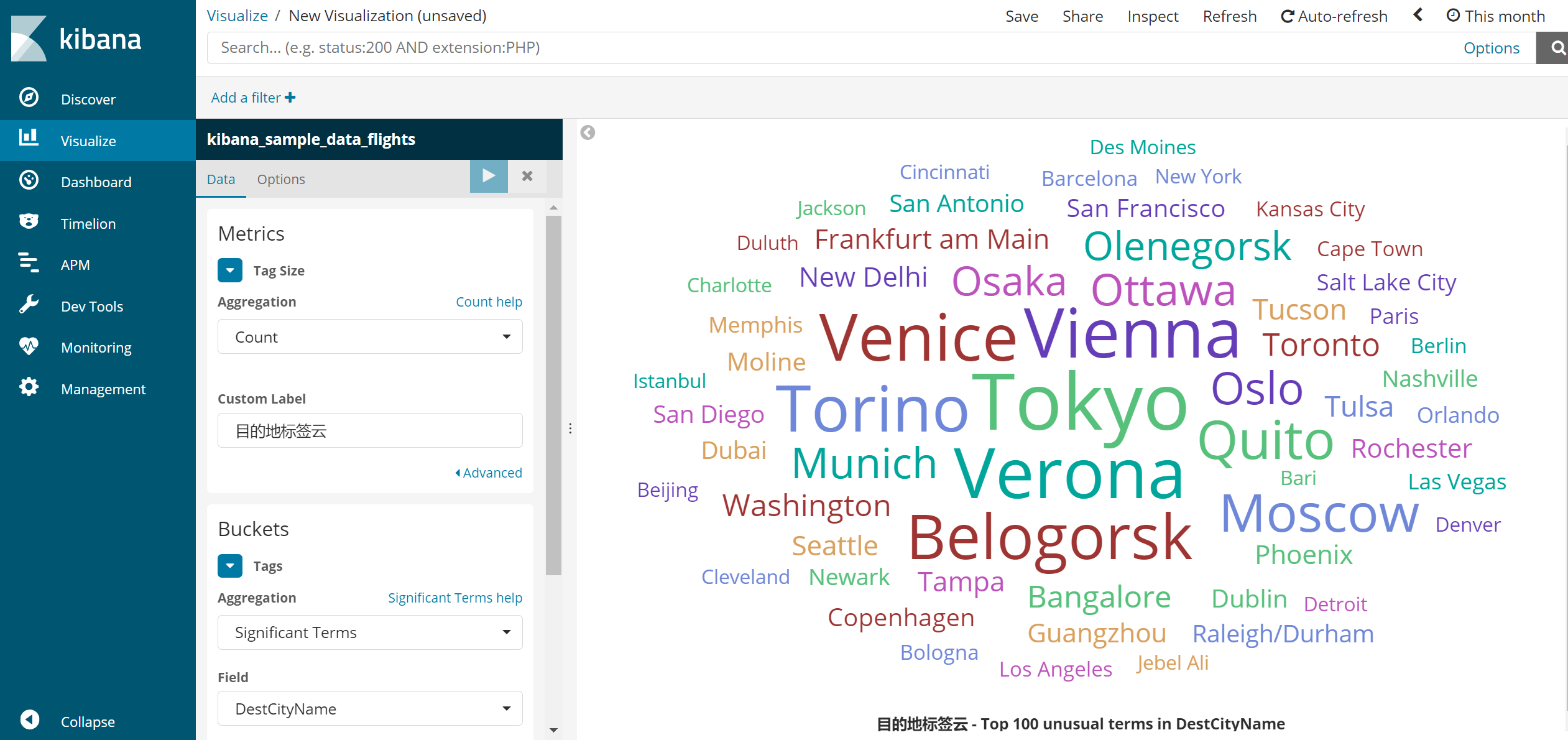Viewport: 1568px width, 740px height.
Task: Click the Discover compass icon
Action: 29,98
